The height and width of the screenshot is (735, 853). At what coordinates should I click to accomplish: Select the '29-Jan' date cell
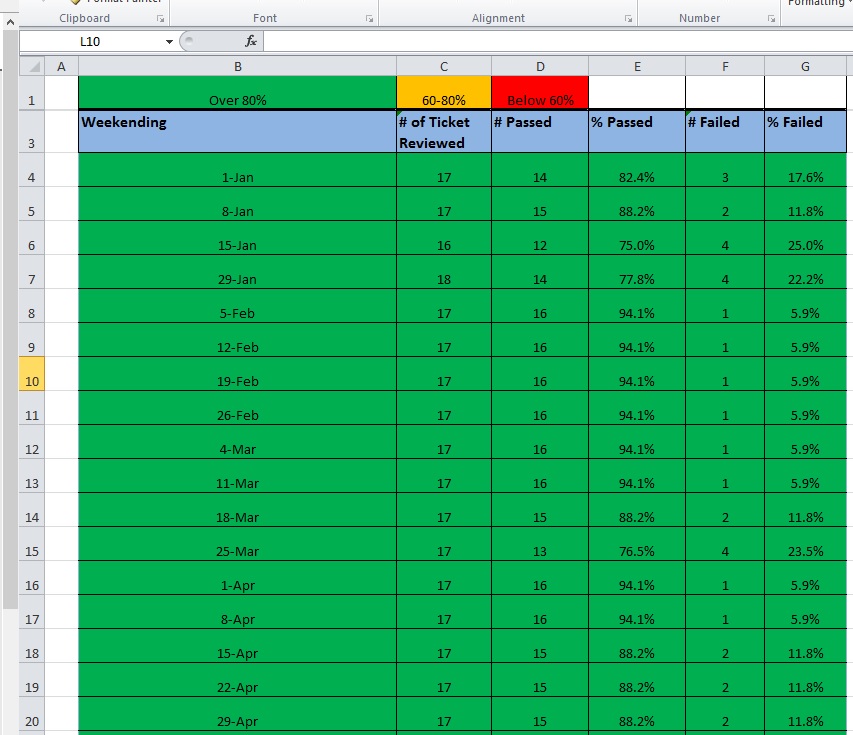point(238,272)
